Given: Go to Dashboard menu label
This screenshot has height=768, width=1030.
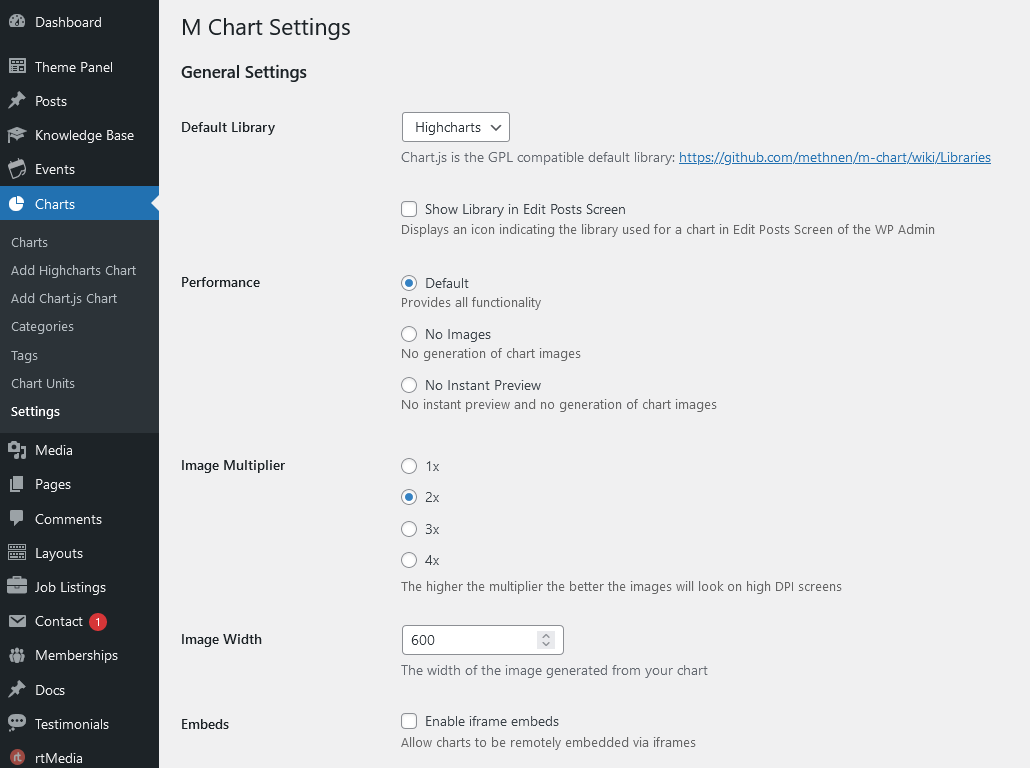Looking at the screenshot, I should click(x=68, y=22).
